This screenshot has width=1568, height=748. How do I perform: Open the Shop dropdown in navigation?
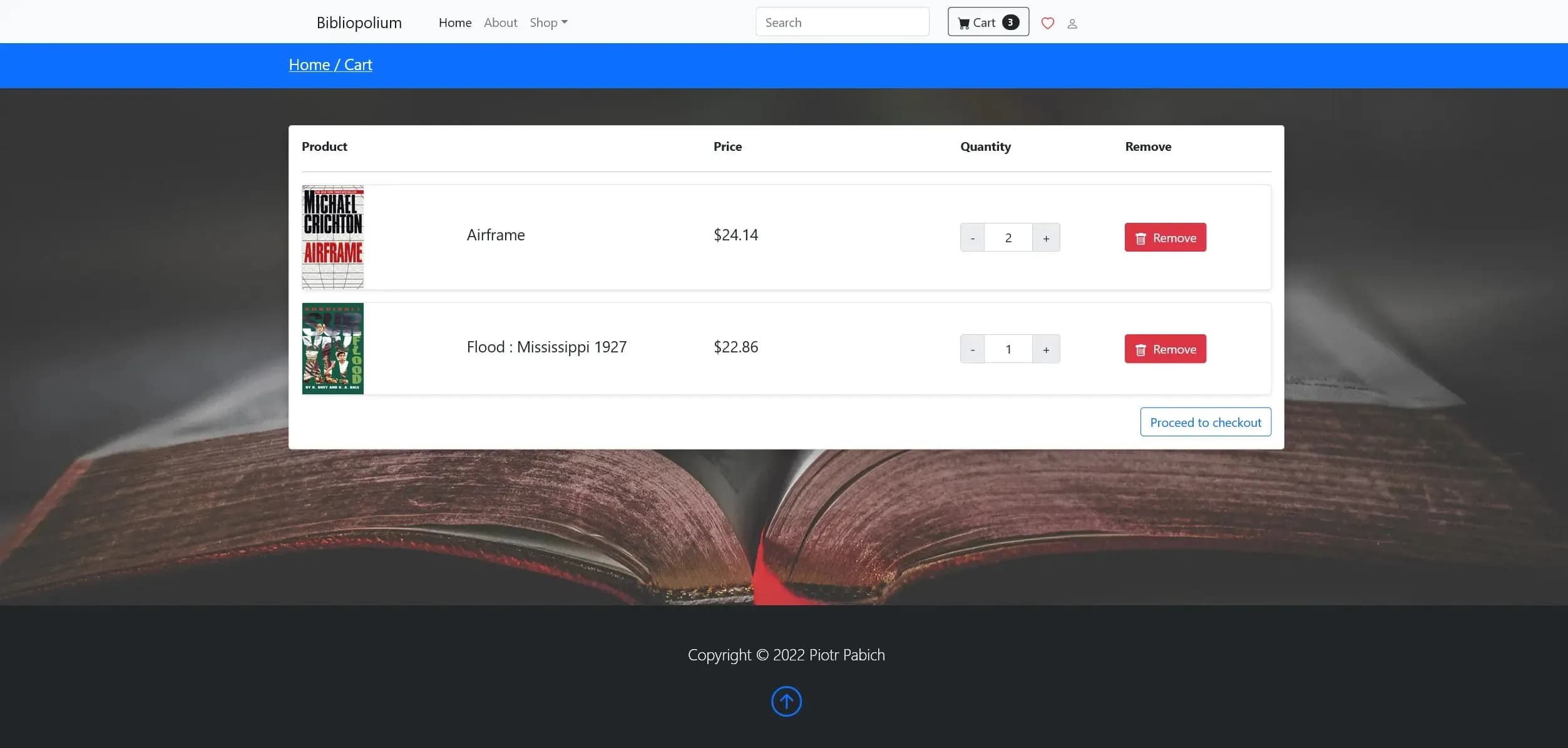pos(548,22)
